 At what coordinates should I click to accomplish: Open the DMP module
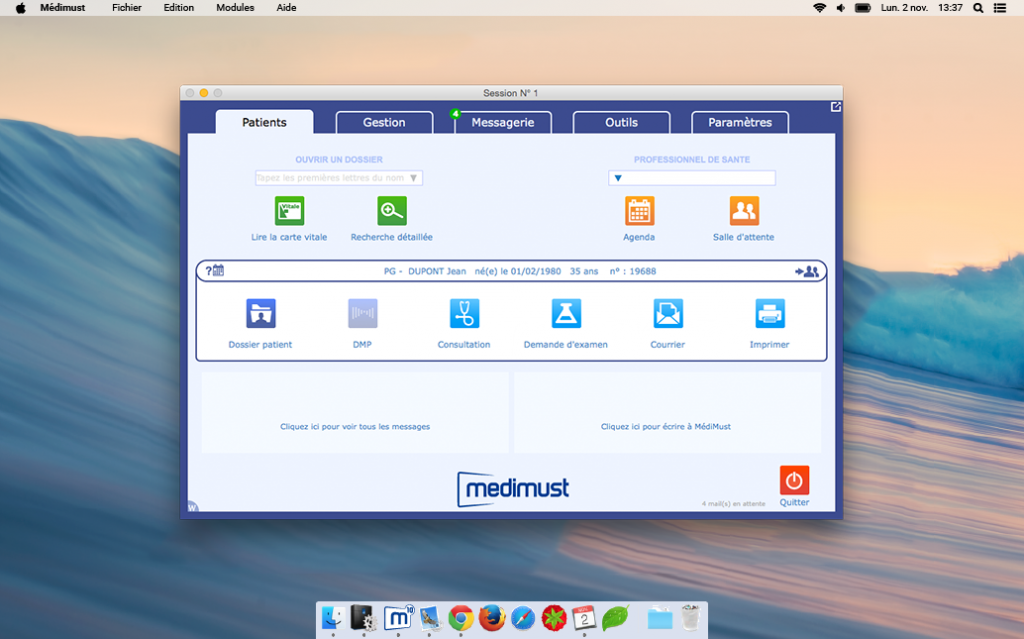[x=362, y=314]
